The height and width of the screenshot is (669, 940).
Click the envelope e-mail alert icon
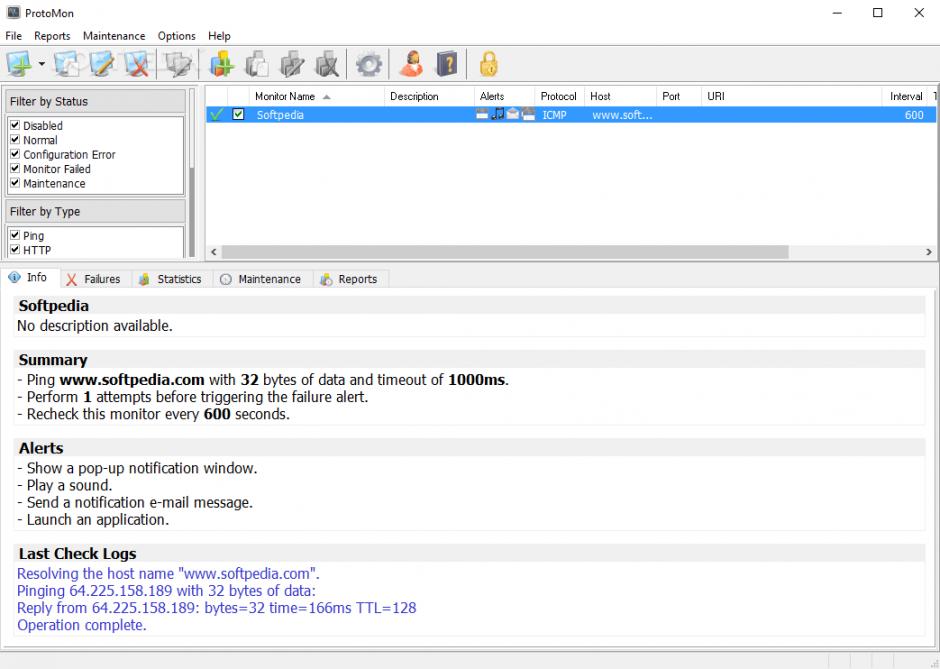[513, 114]
